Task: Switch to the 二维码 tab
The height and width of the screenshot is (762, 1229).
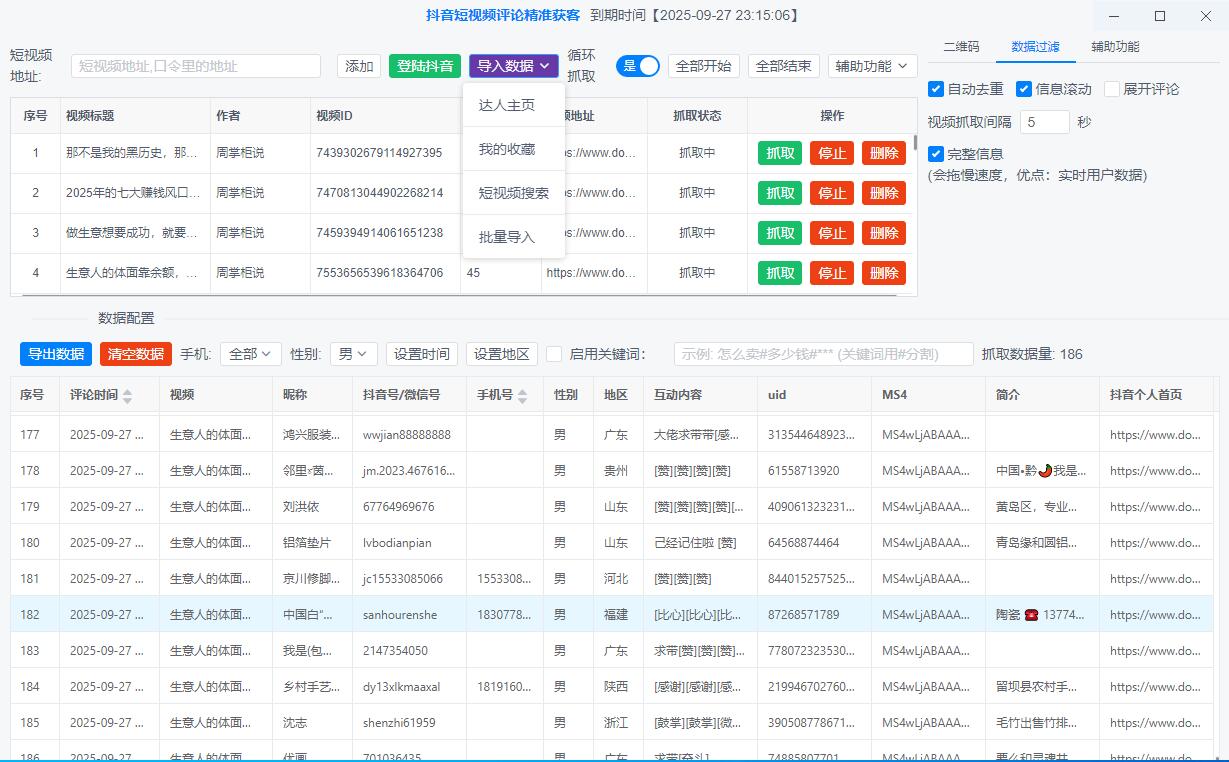Action: [961, 47]
